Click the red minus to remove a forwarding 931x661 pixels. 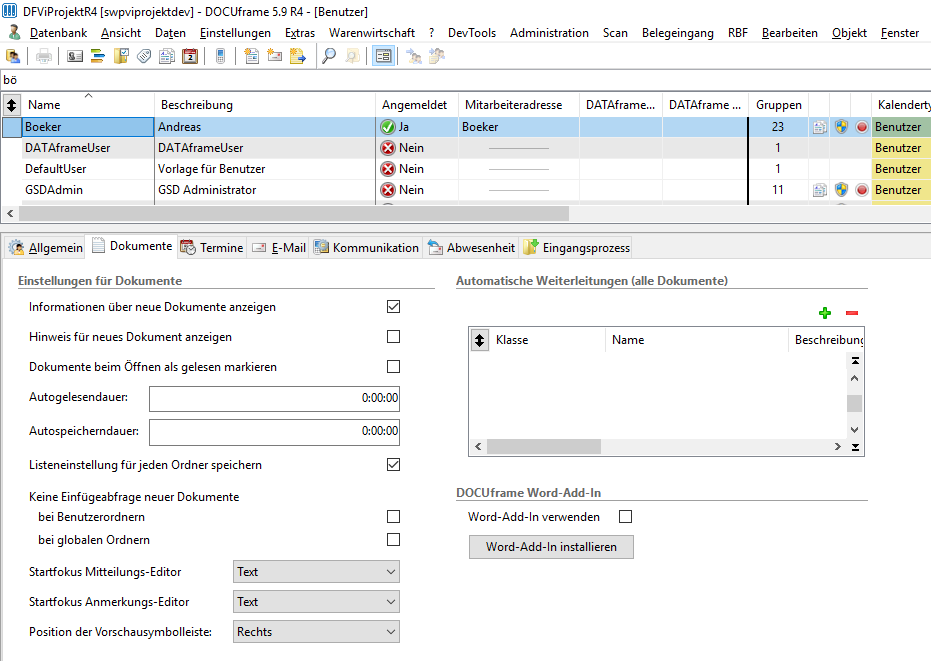852,313
